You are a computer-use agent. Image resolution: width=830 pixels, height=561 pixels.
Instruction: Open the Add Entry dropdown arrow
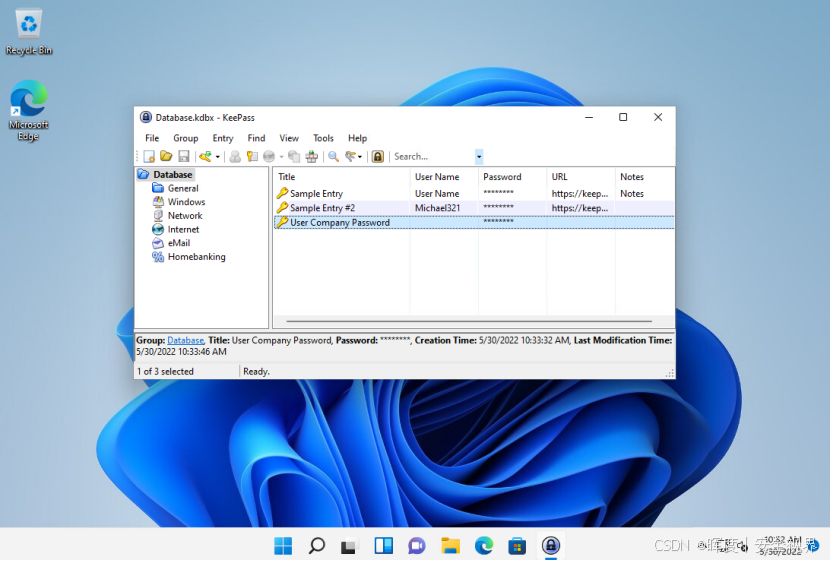pos(218,157)
